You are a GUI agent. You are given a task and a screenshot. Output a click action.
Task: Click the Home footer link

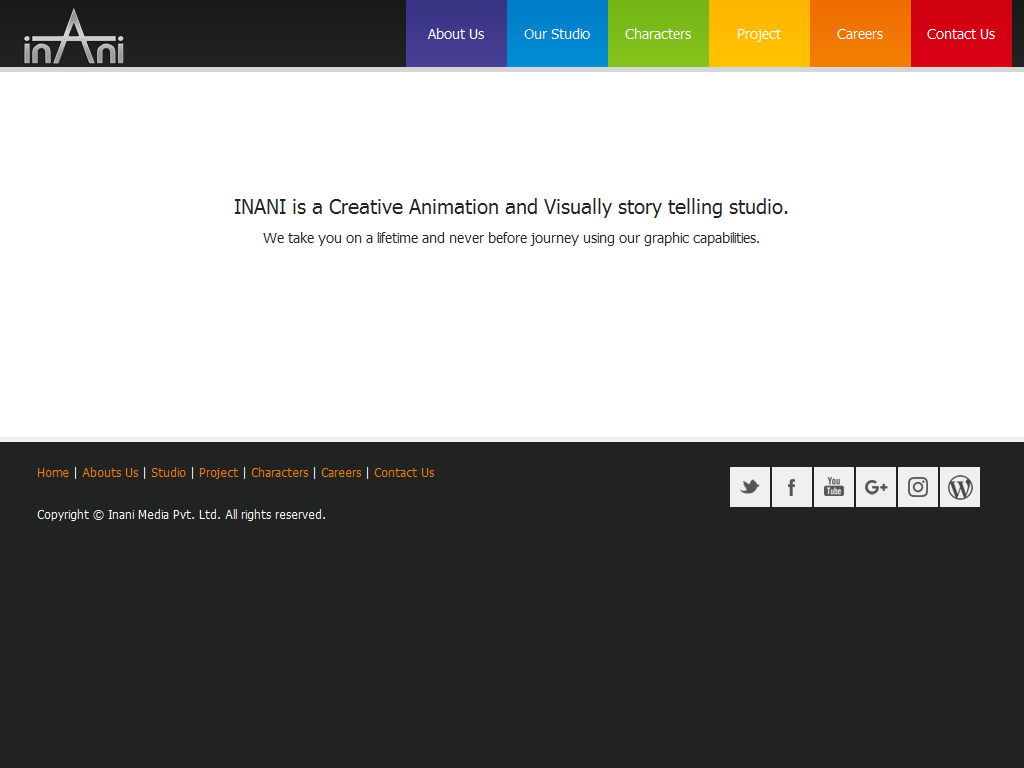53,473
